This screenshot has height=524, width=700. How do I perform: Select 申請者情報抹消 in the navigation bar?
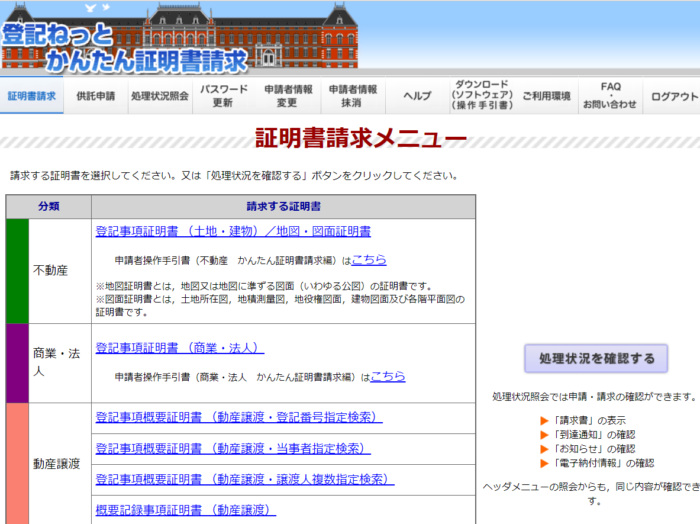pos(353,96)
